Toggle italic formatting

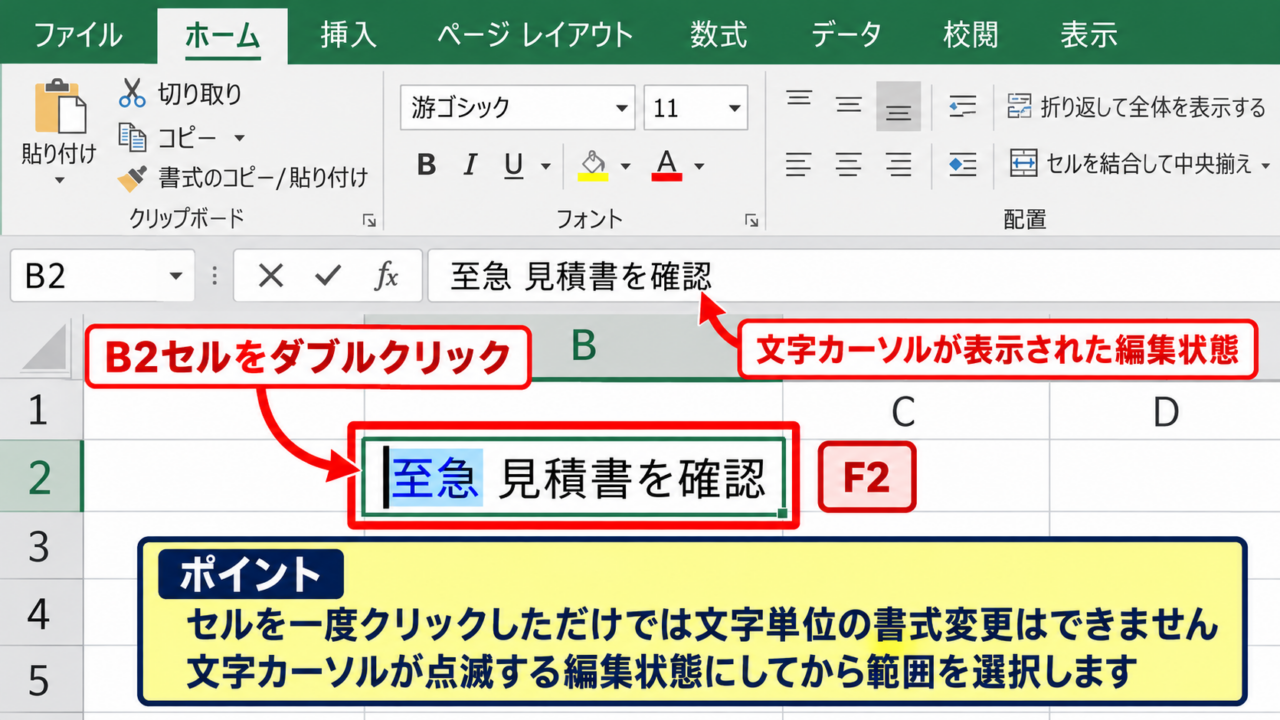[470, 165]
